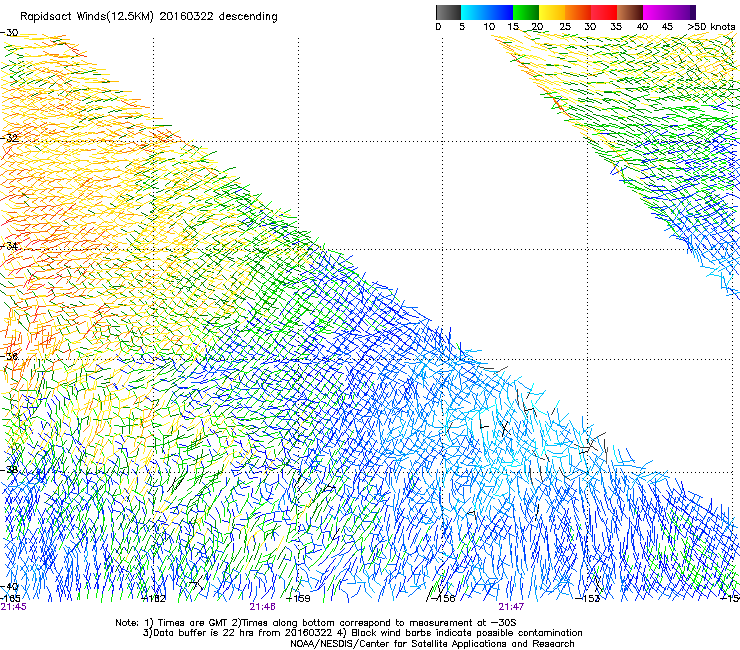Click the '10' legend scale label

[x=489, y=27]
